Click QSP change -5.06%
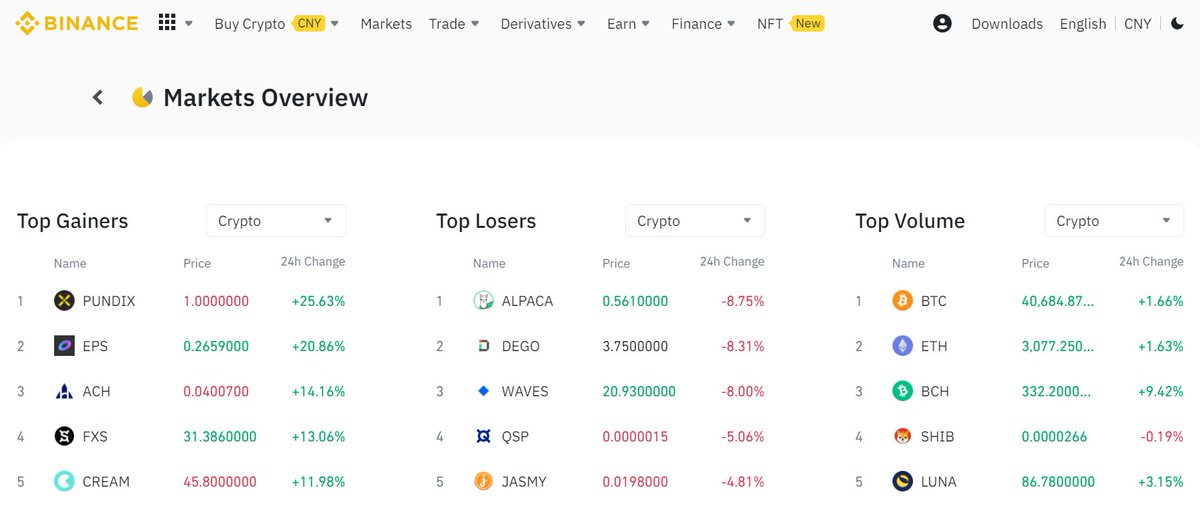This screenshot has height=514, width=1200. [741, 436]
